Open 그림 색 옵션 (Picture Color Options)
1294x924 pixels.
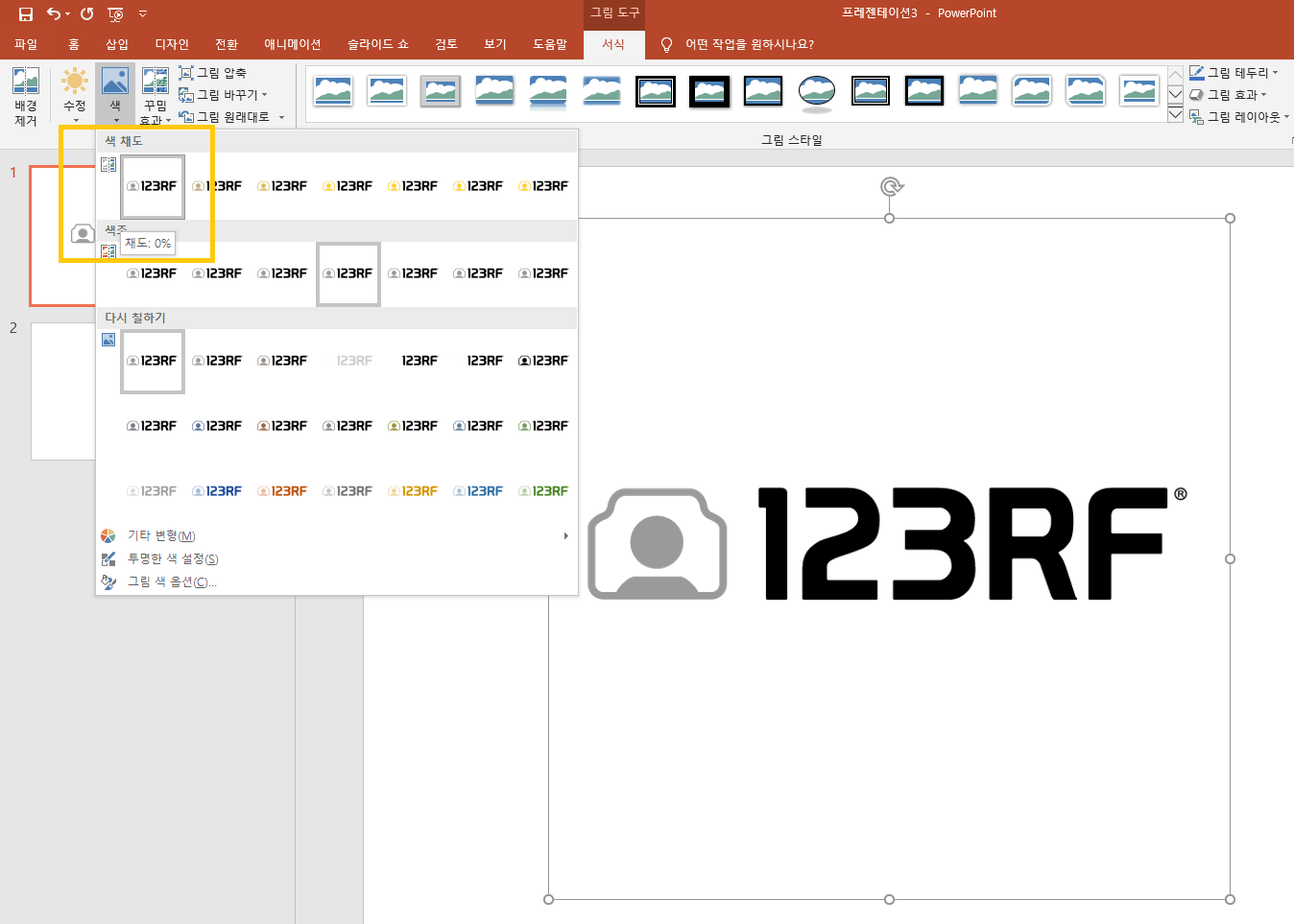point(173,581)
